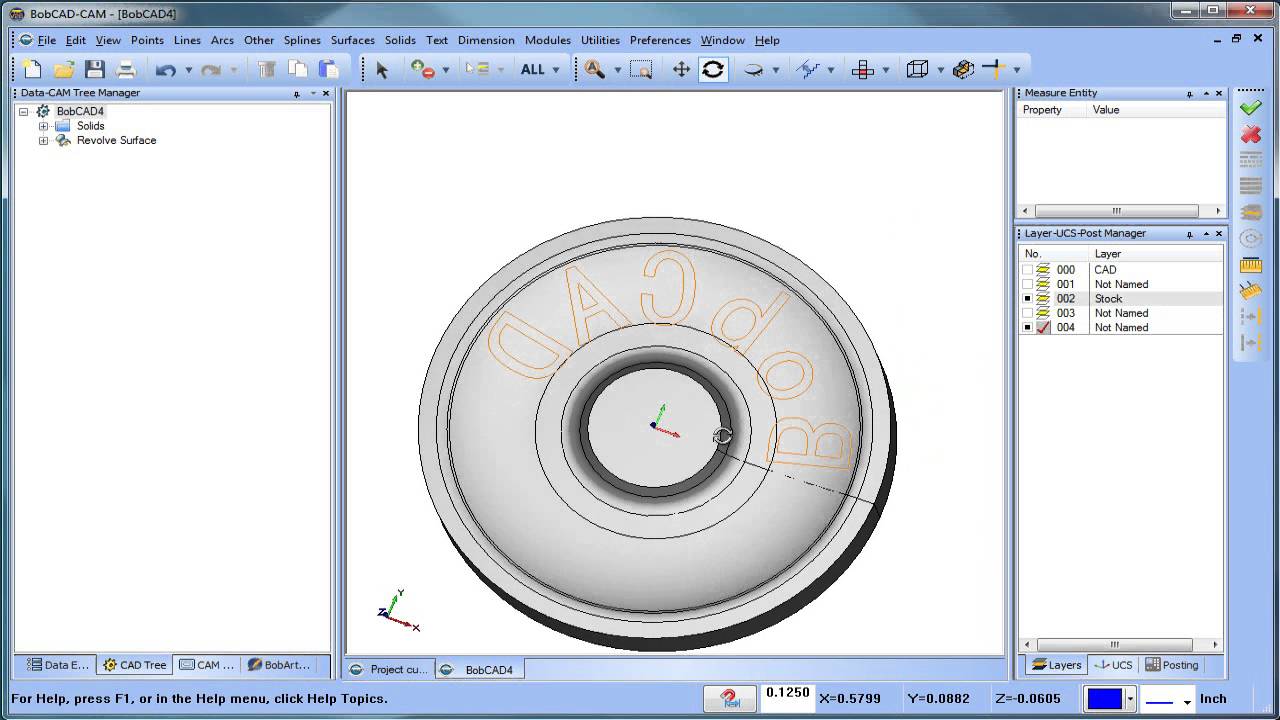Click the trash can delete icon

click(x=267, y=69)
